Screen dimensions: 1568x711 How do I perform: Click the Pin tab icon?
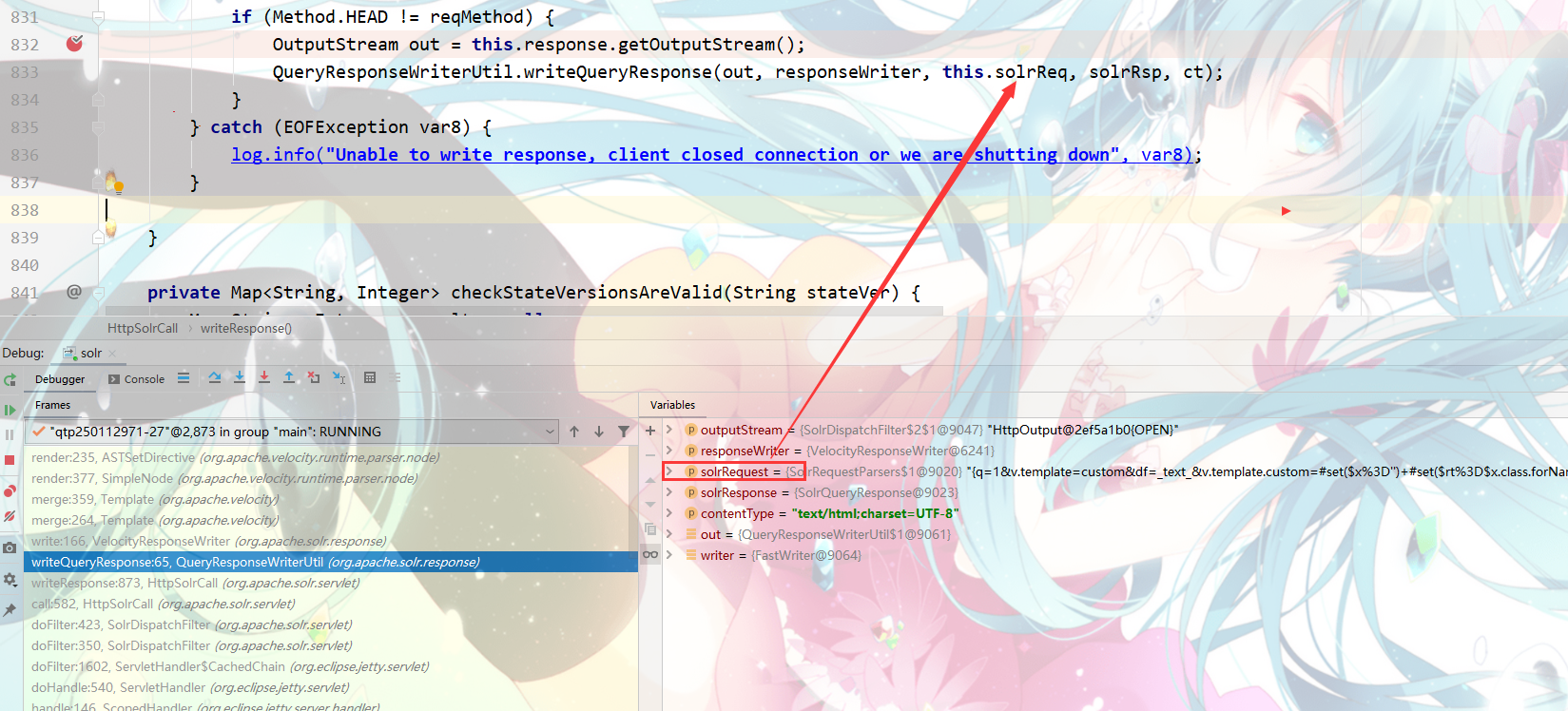(x=10, y=609)
